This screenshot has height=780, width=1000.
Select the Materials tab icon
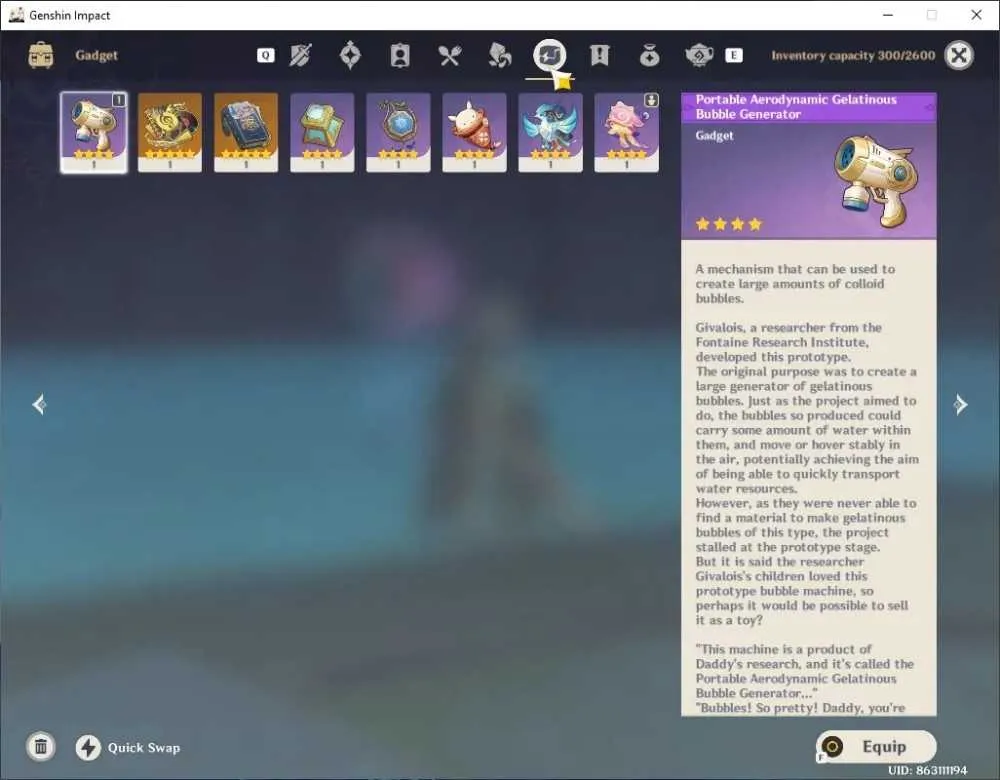(x=499, y=55)
